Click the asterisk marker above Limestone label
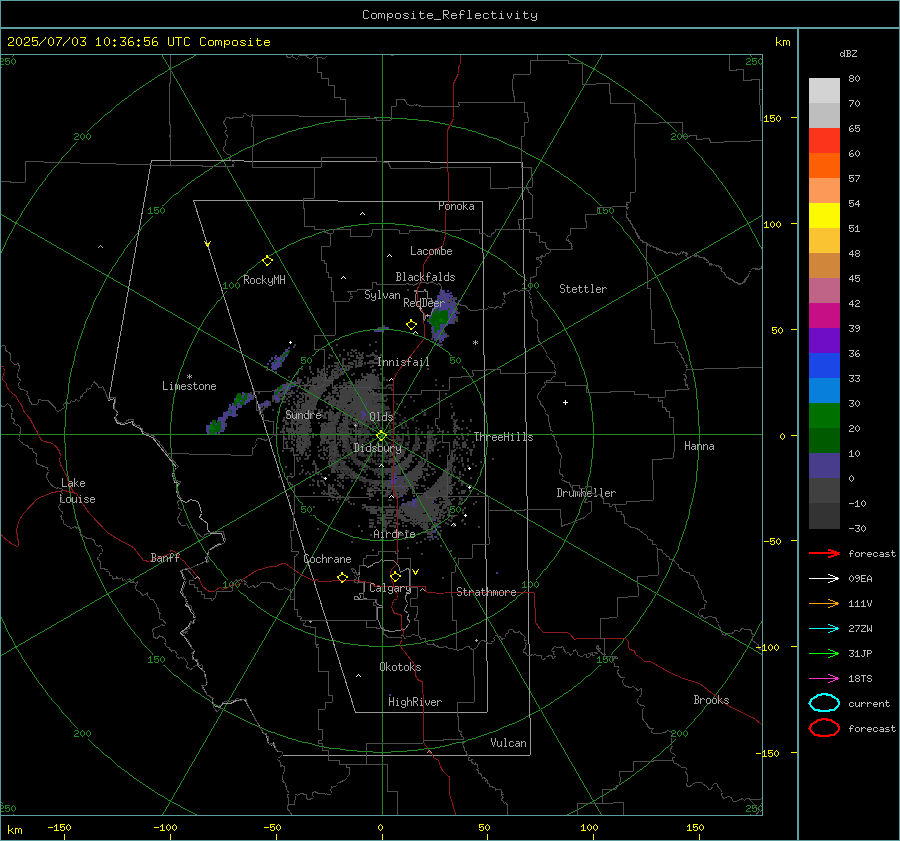 tap(189, 377)
